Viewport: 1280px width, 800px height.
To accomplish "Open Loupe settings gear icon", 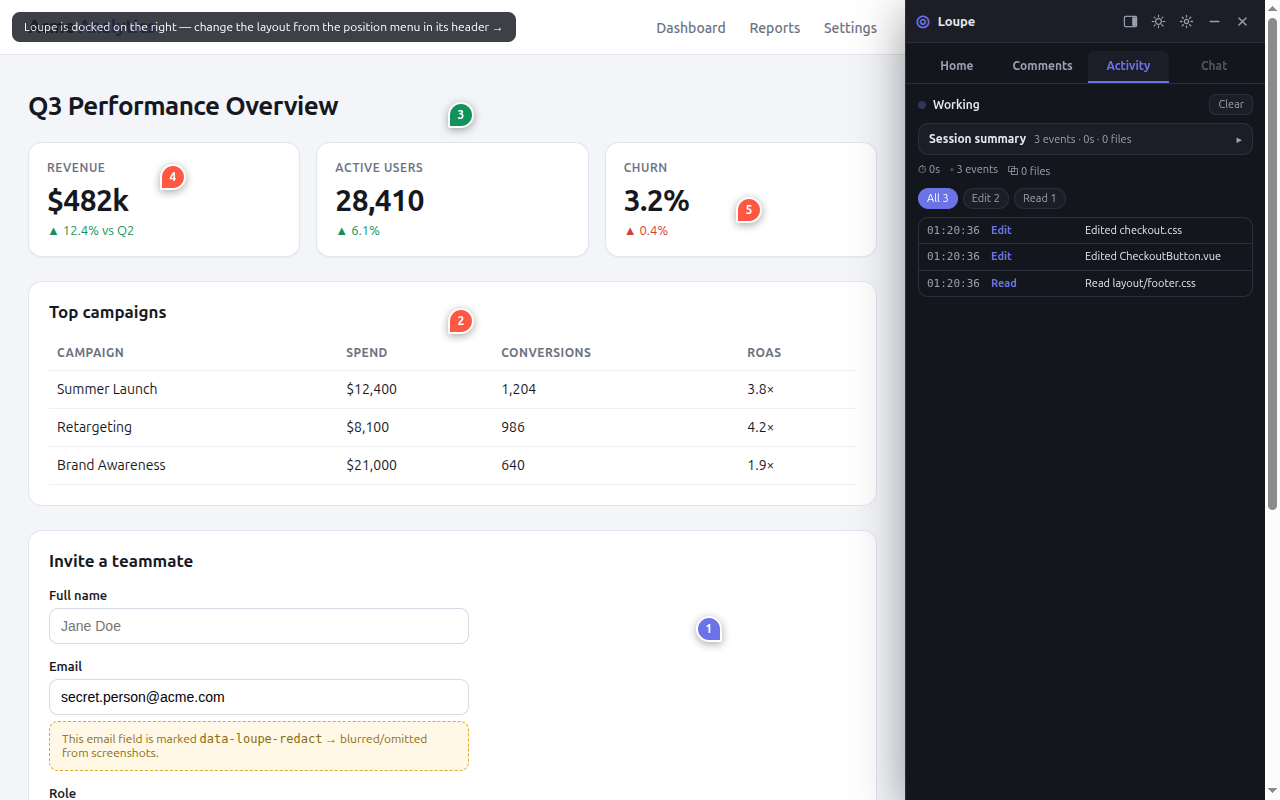I will [1186, 21].
